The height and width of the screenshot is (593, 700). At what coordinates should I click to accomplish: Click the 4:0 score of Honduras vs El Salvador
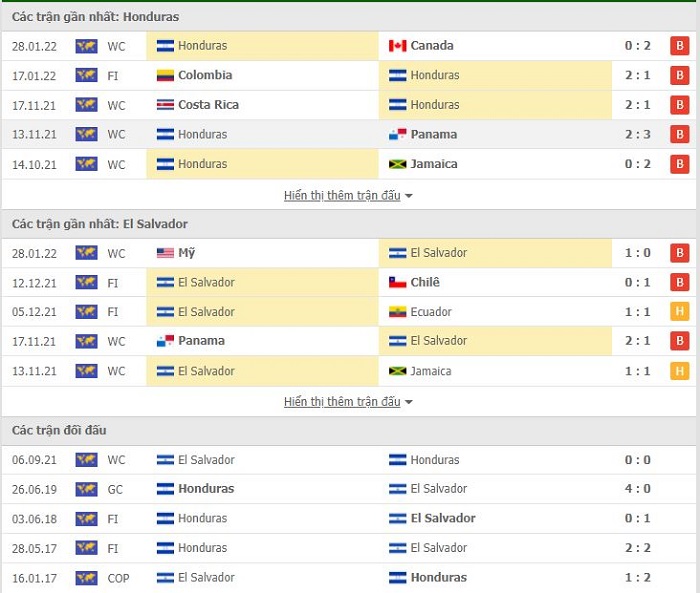pos(638,489)
